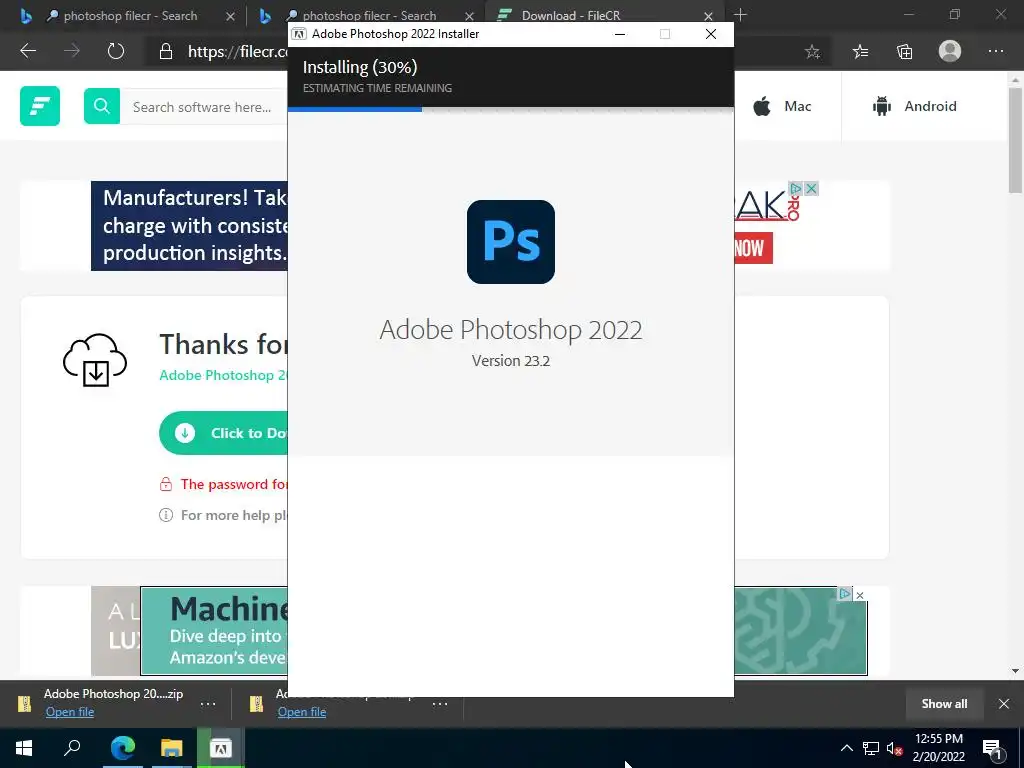
Task: Open options for first zip download
Action: 208,704
